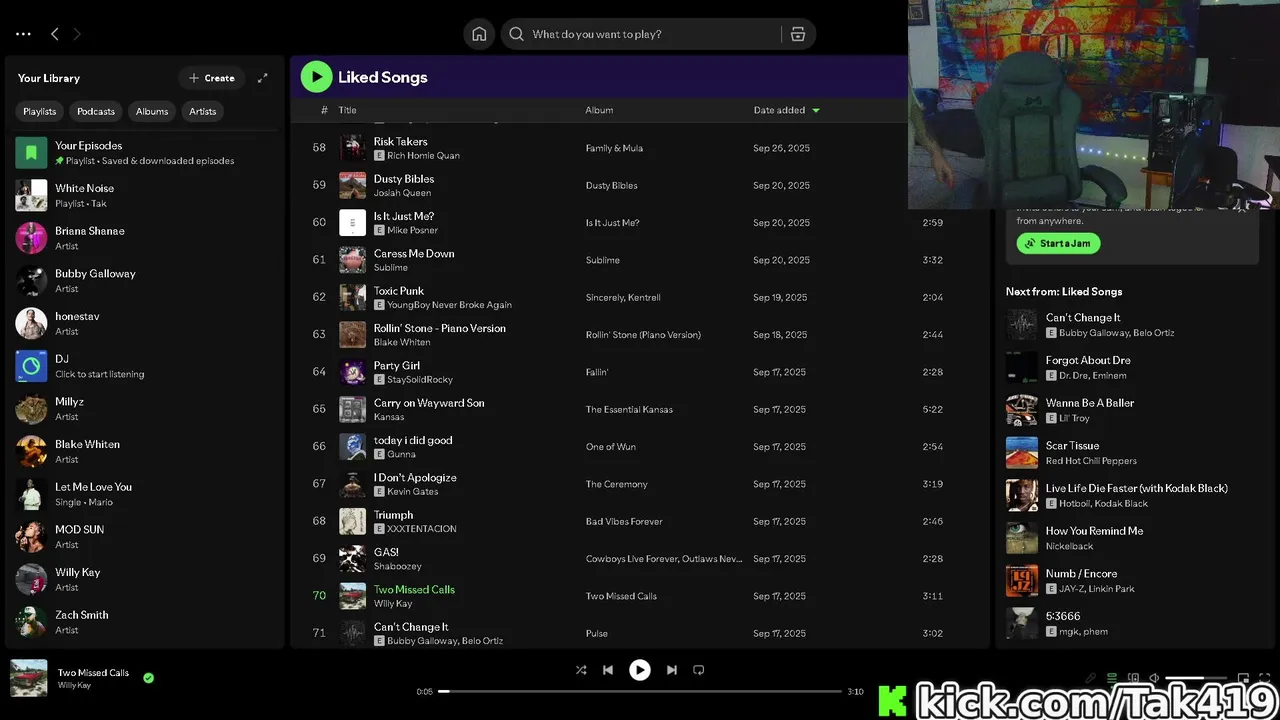Filter library by Albums
1280x720 pixels.
(152, 111)
